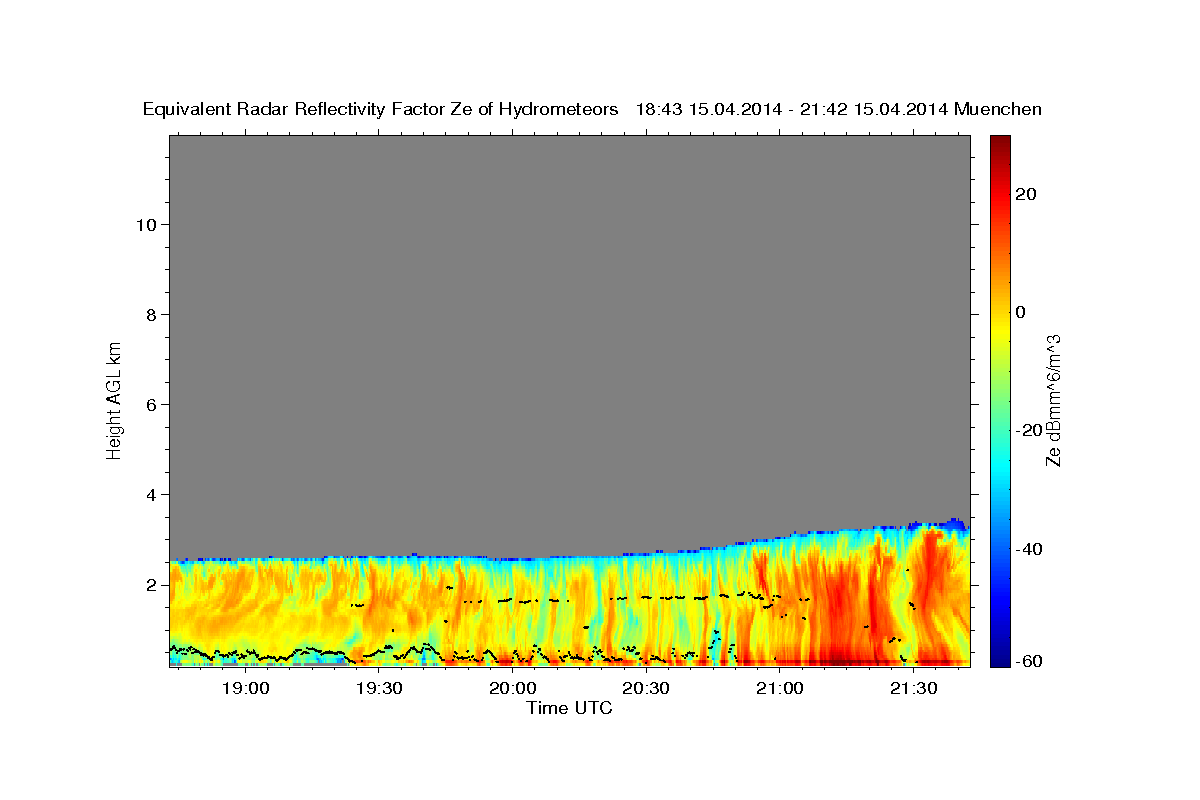Viewport: 1200px width, 800px height.
Task: Click the Ze dBmm^6/m^3 colorbar title
Action: coord(1053,400)
